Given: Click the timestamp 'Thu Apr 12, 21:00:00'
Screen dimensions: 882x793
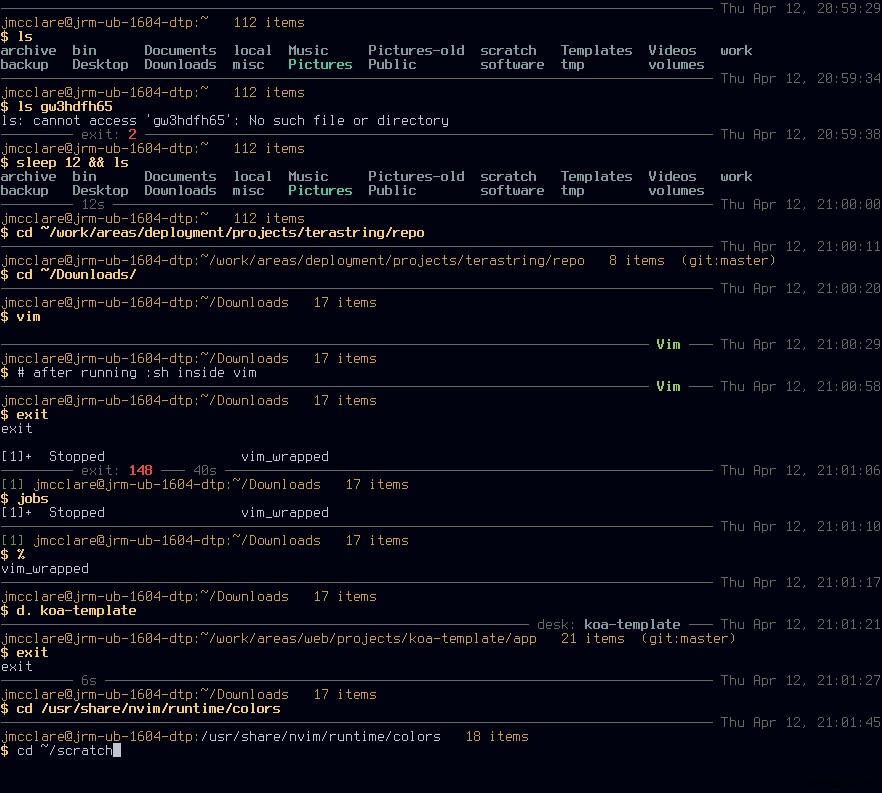Looking at the screenshot, I should click(800, 204).
